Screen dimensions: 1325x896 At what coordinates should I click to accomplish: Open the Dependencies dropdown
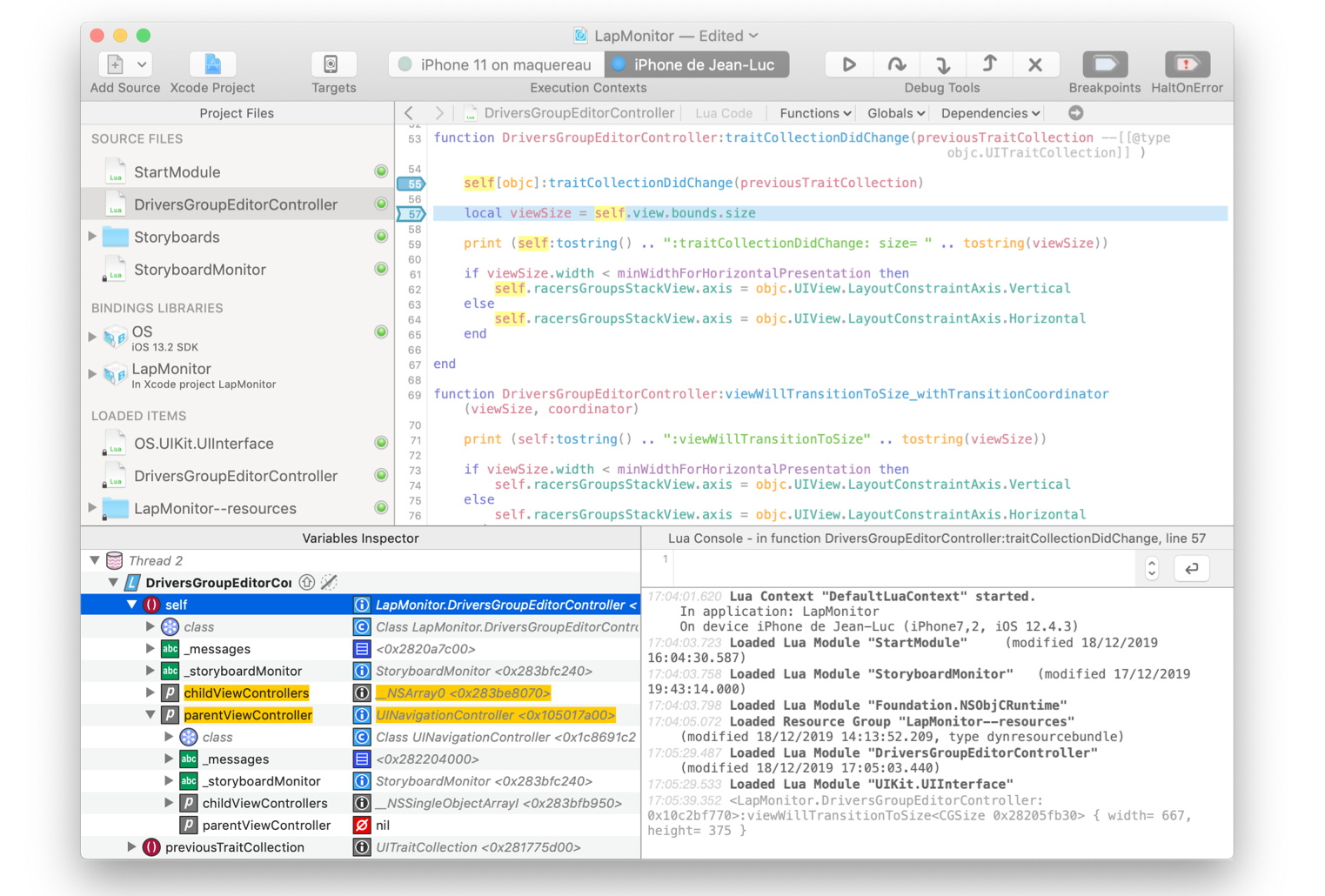click(x=990, y=113)
